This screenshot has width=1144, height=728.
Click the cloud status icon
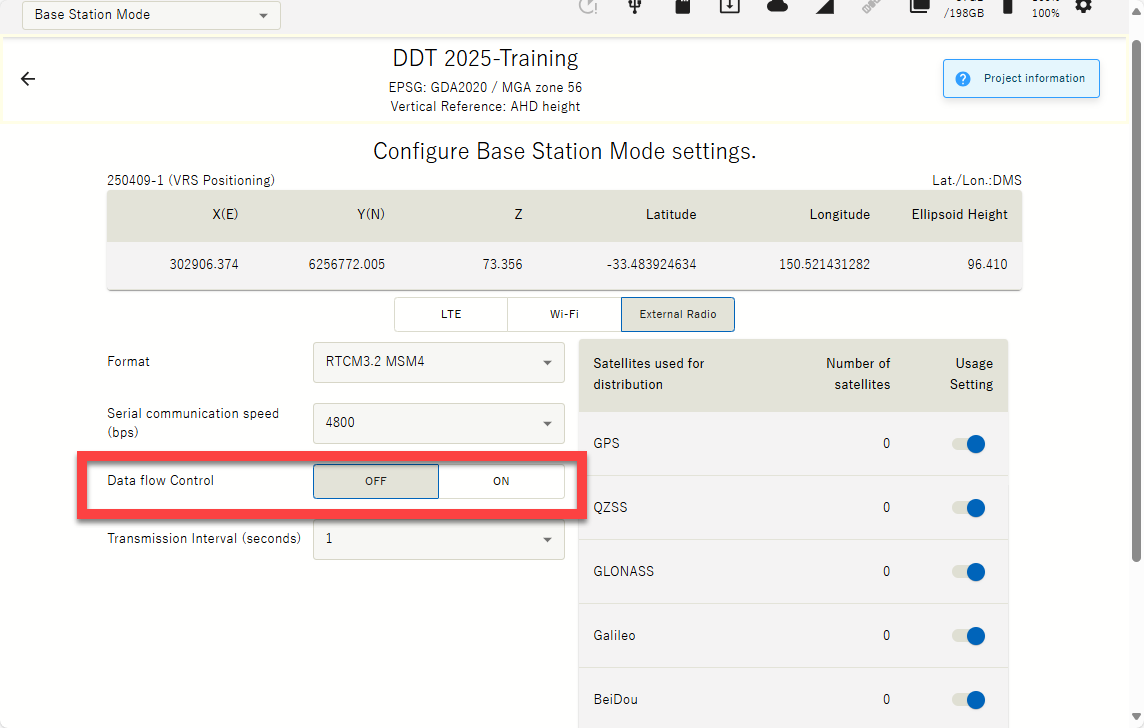[777, 7]
